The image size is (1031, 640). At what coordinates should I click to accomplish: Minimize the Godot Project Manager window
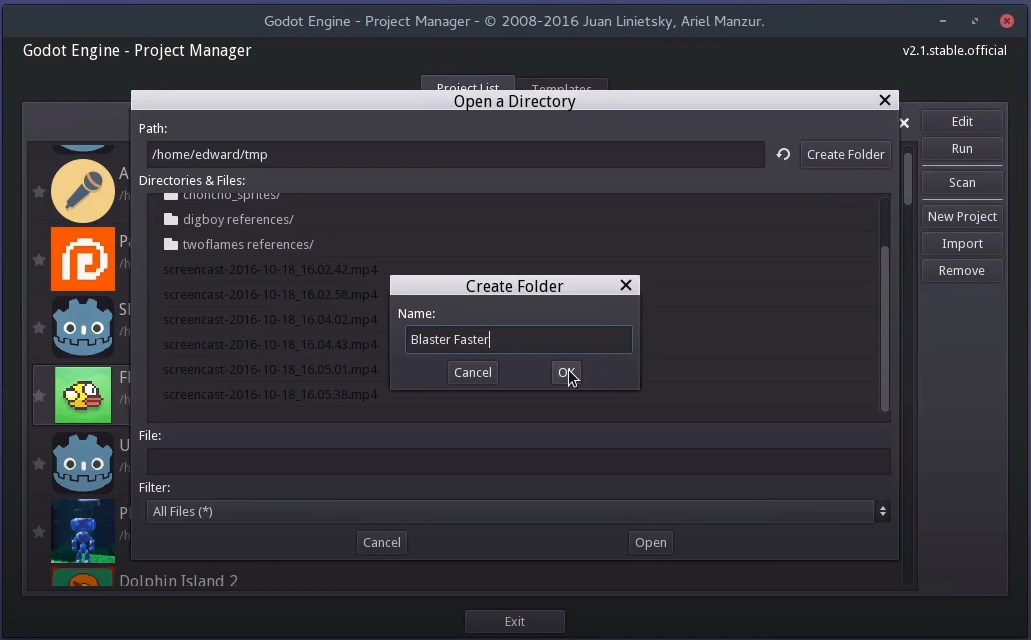pos(943,21)
